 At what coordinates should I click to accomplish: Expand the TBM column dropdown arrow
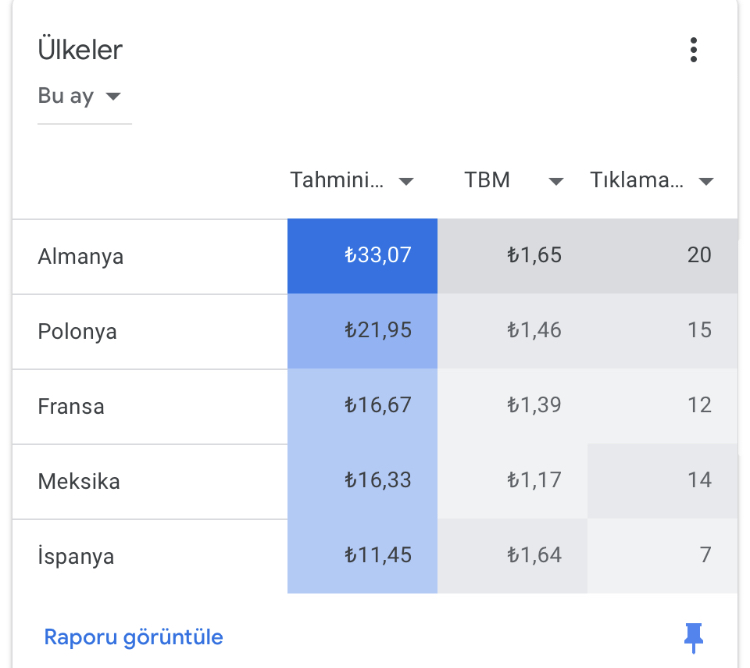[556, 181]
